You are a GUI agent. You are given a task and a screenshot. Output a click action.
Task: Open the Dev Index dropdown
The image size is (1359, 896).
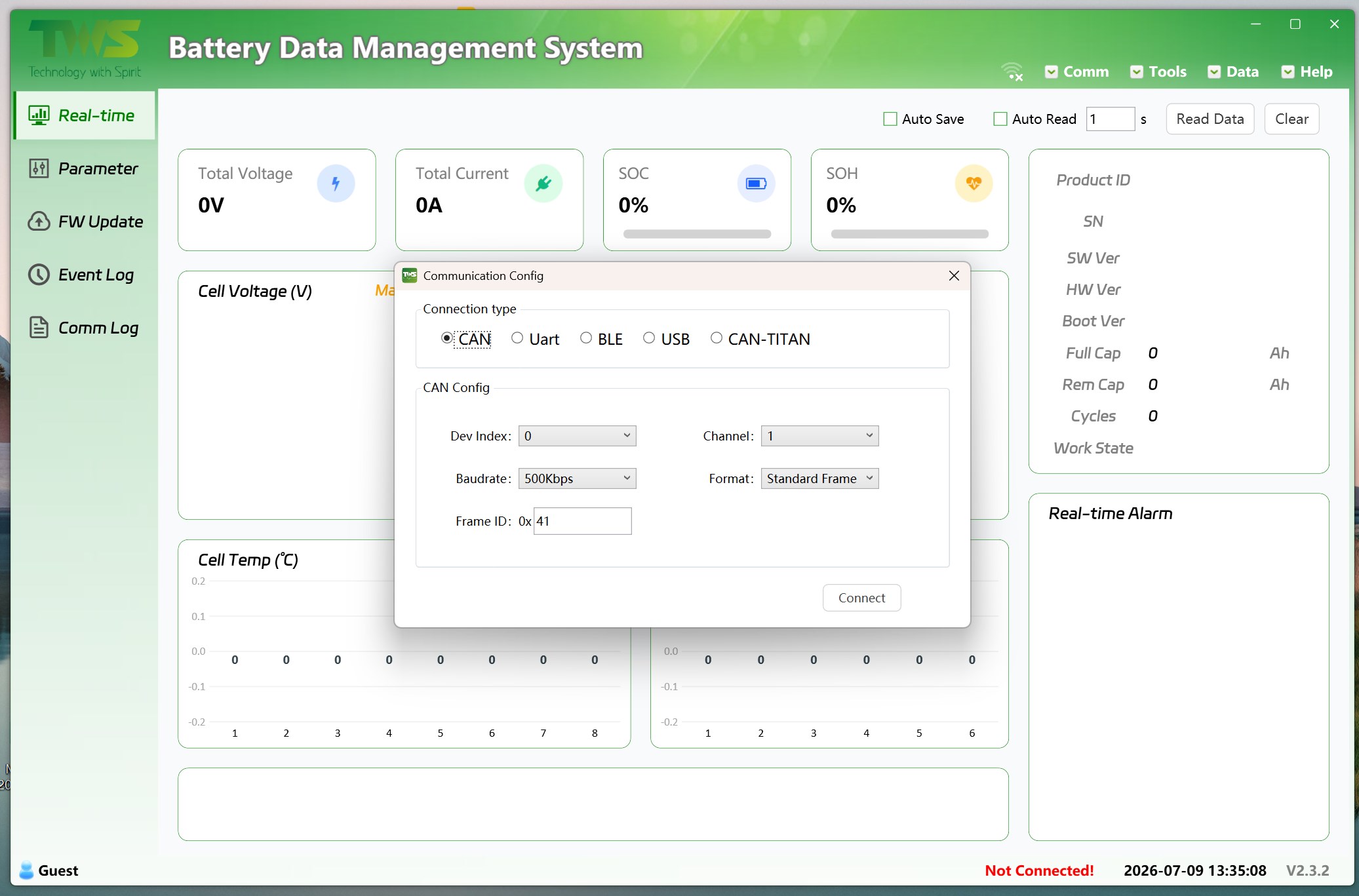tap(577, 436)
